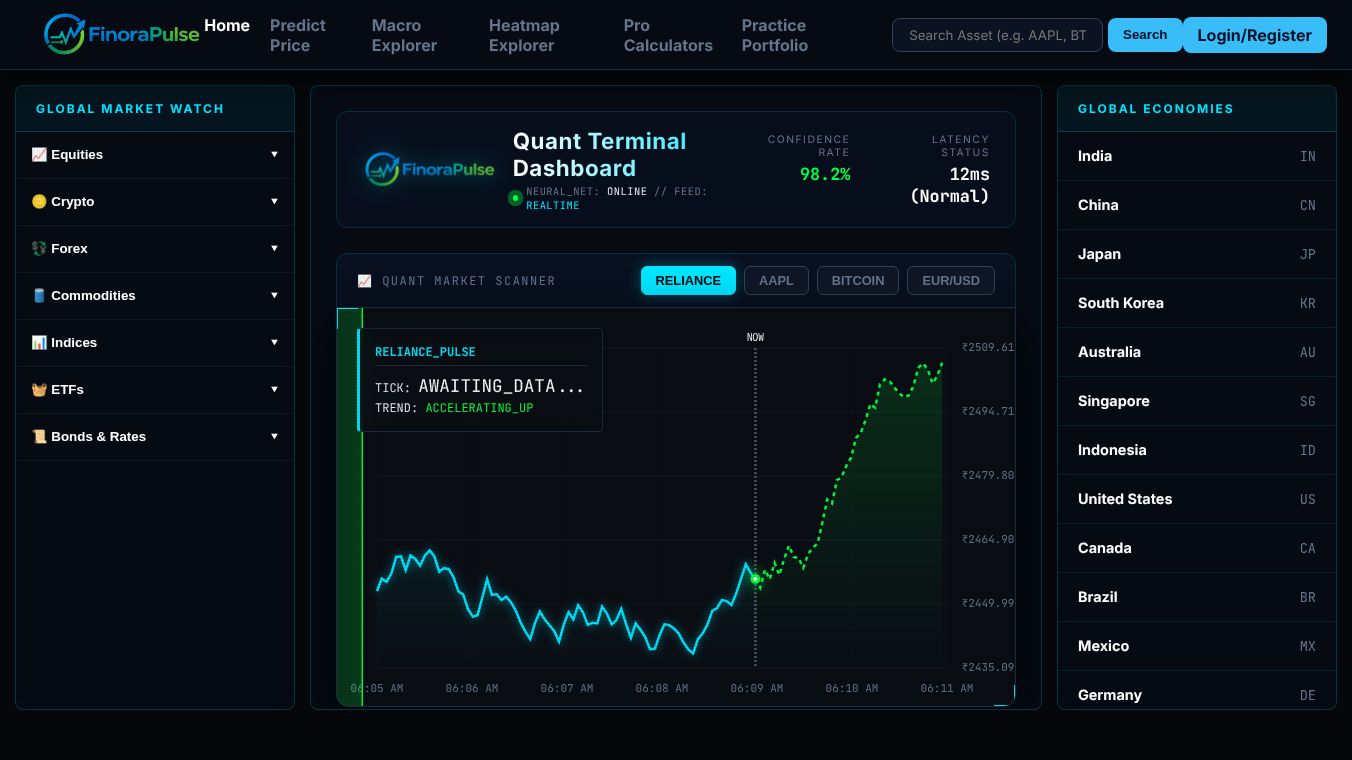Click the Crypto coin icon

coord(39,202)
